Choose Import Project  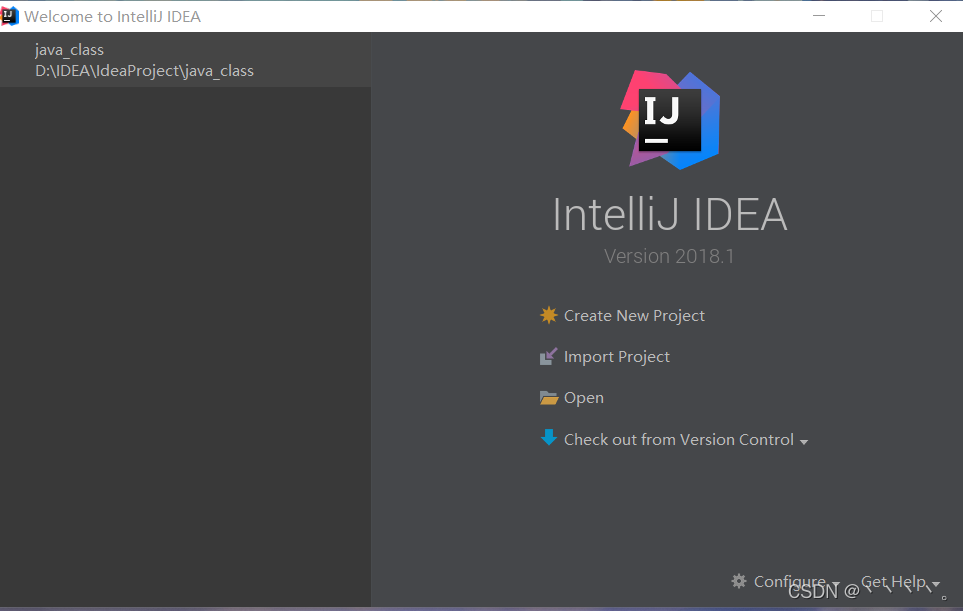[617, 357]
